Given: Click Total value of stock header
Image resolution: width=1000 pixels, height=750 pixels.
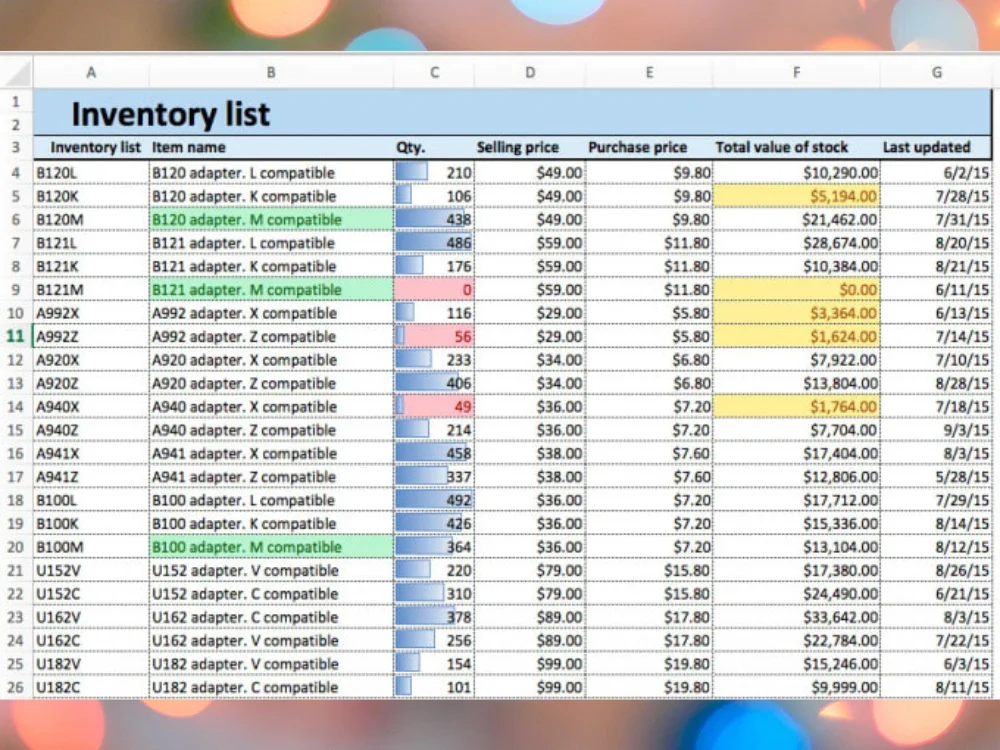Looking at the screenshot, I should click(x=796, y=147).
